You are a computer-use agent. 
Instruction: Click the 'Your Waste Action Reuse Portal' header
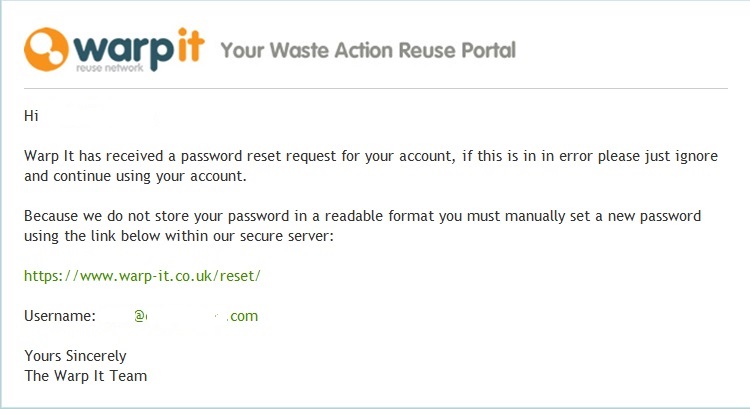click(x=368, y=50)
